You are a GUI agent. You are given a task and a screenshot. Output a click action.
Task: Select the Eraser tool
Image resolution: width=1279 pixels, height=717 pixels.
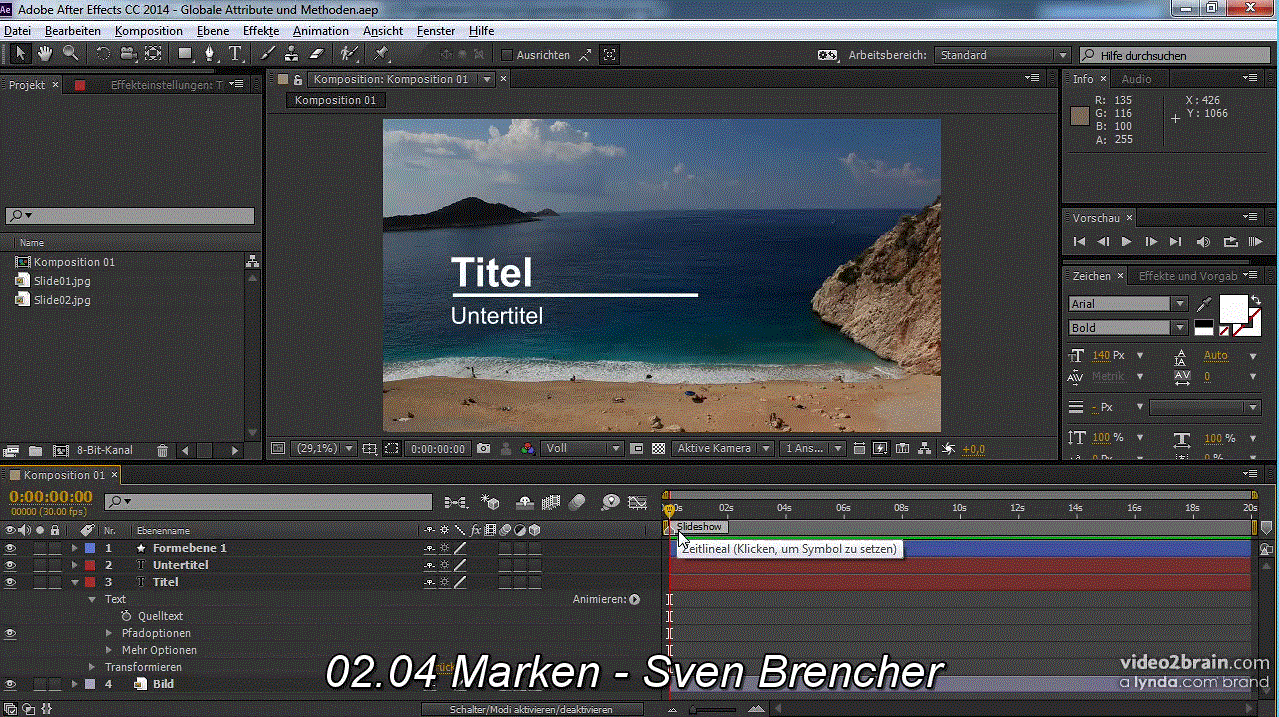318,54
